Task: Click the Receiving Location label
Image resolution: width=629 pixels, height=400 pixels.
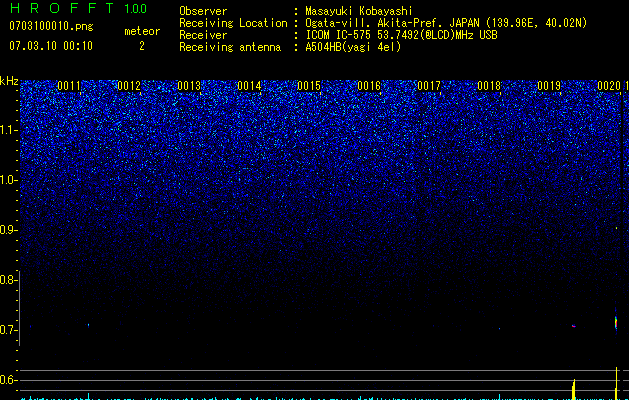Action: tap(233, 23)
